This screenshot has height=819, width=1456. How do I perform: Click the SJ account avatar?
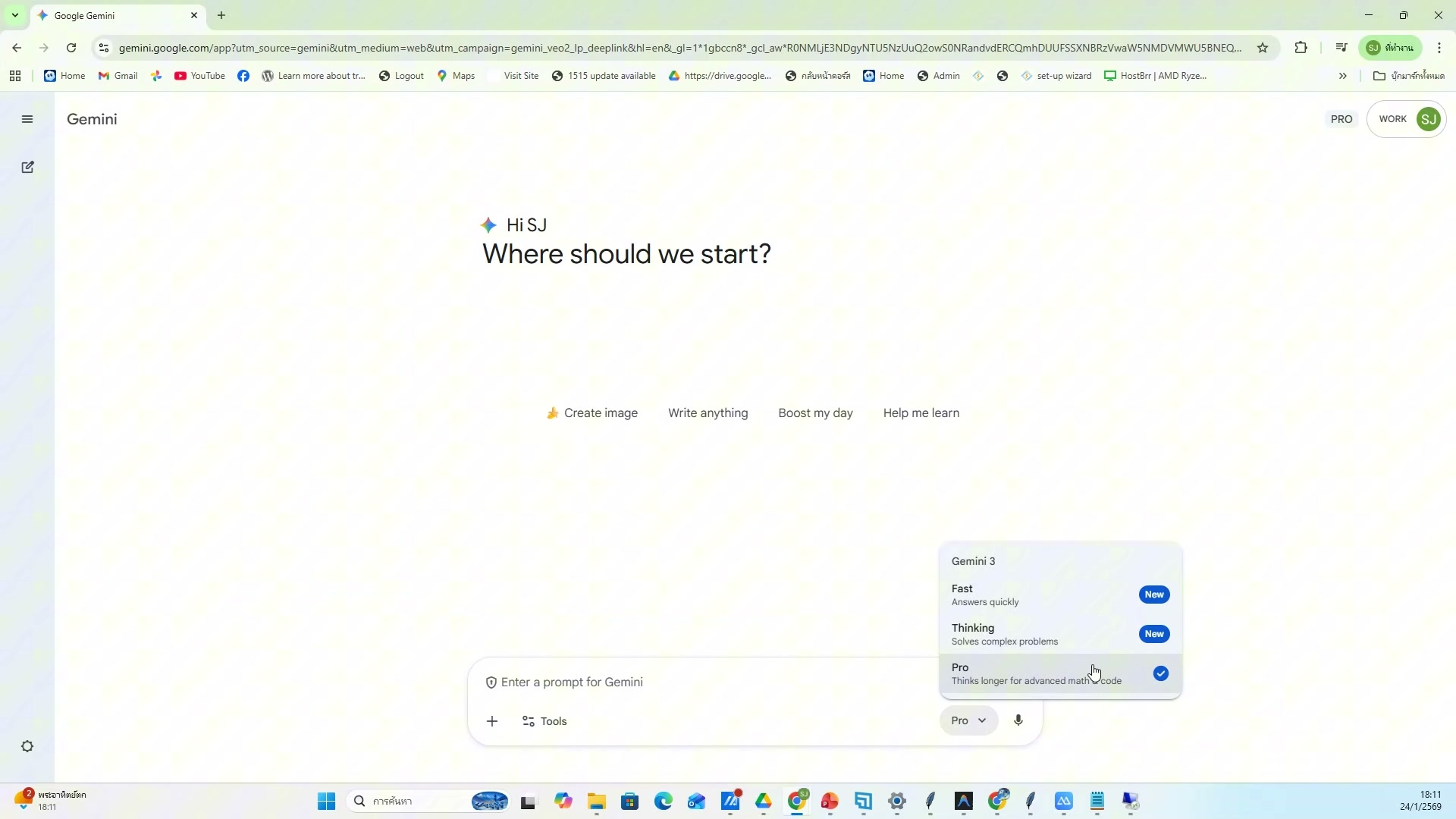(1429, 119)
